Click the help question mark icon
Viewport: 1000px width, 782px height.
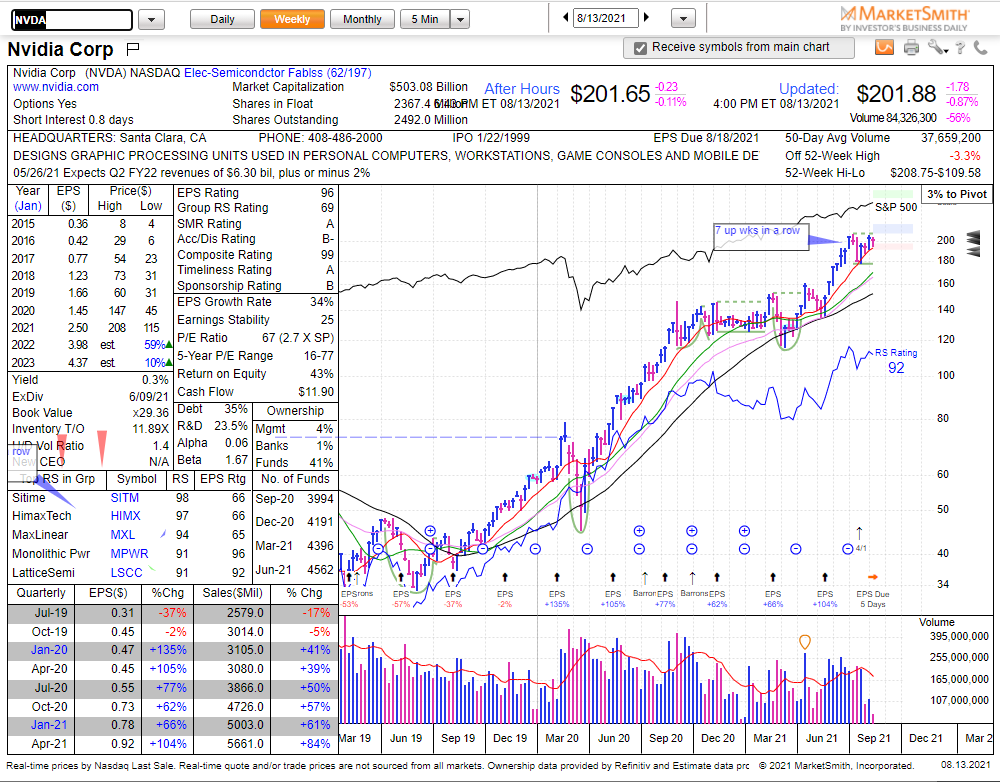[959, 46]
